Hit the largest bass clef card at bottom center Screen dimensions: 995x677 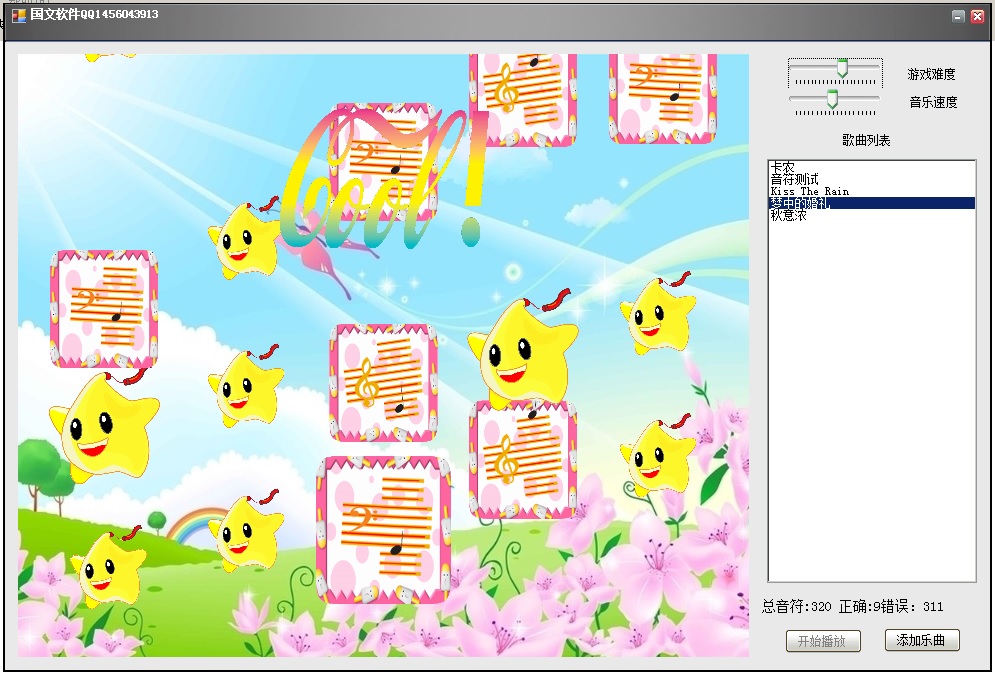click(384, 529)
